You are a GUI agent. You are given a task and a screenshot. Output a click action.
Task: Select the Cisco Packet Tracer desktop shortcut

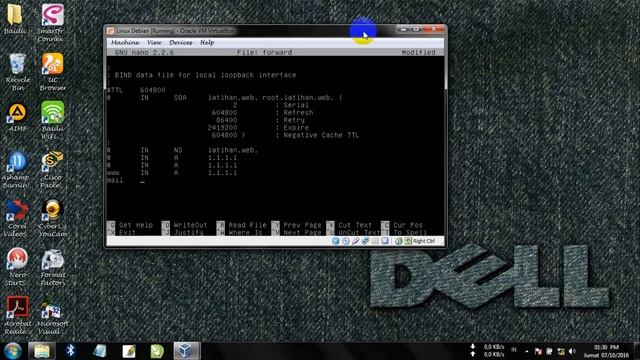pyautogui.click(x=51, y=169)
